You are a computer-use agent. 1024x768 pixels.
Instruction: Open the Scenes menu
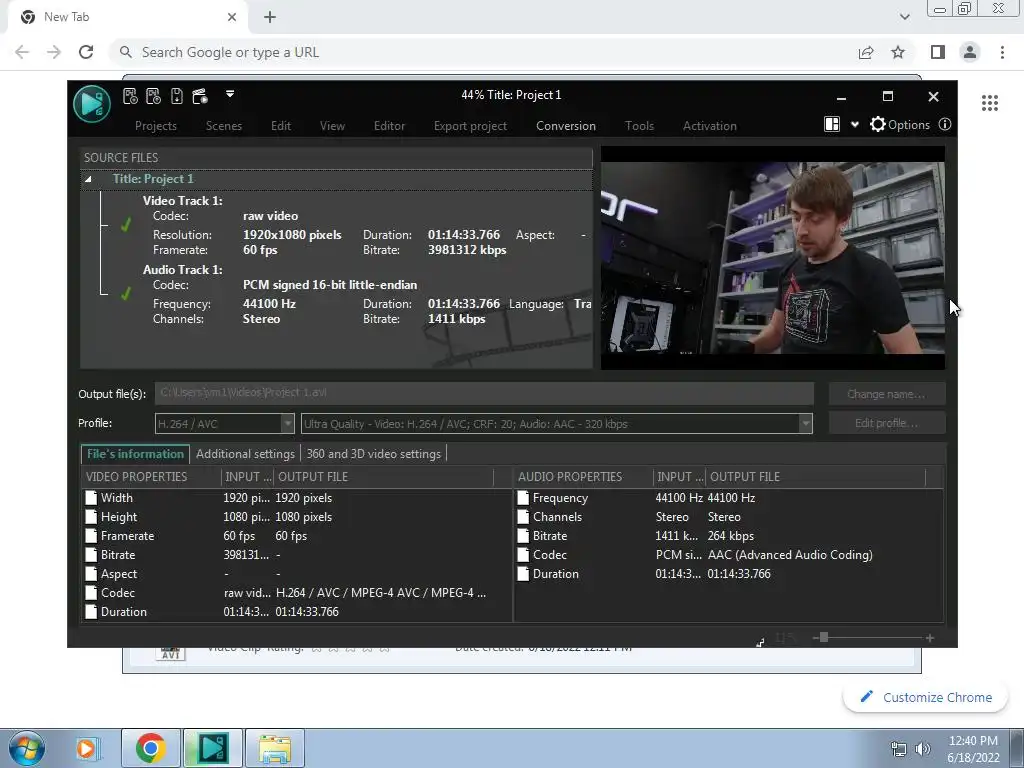(223, 126)
